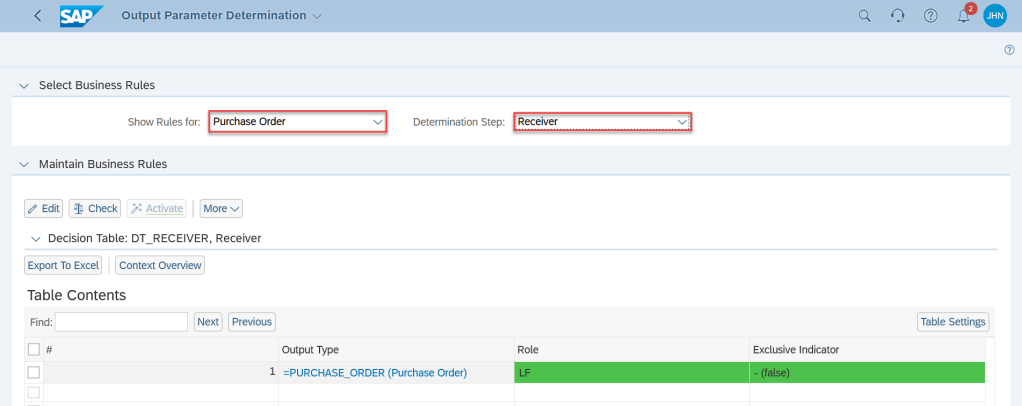Open the JHN user profile avatar
1022x406 pixels.
click(x=994, y=16)
